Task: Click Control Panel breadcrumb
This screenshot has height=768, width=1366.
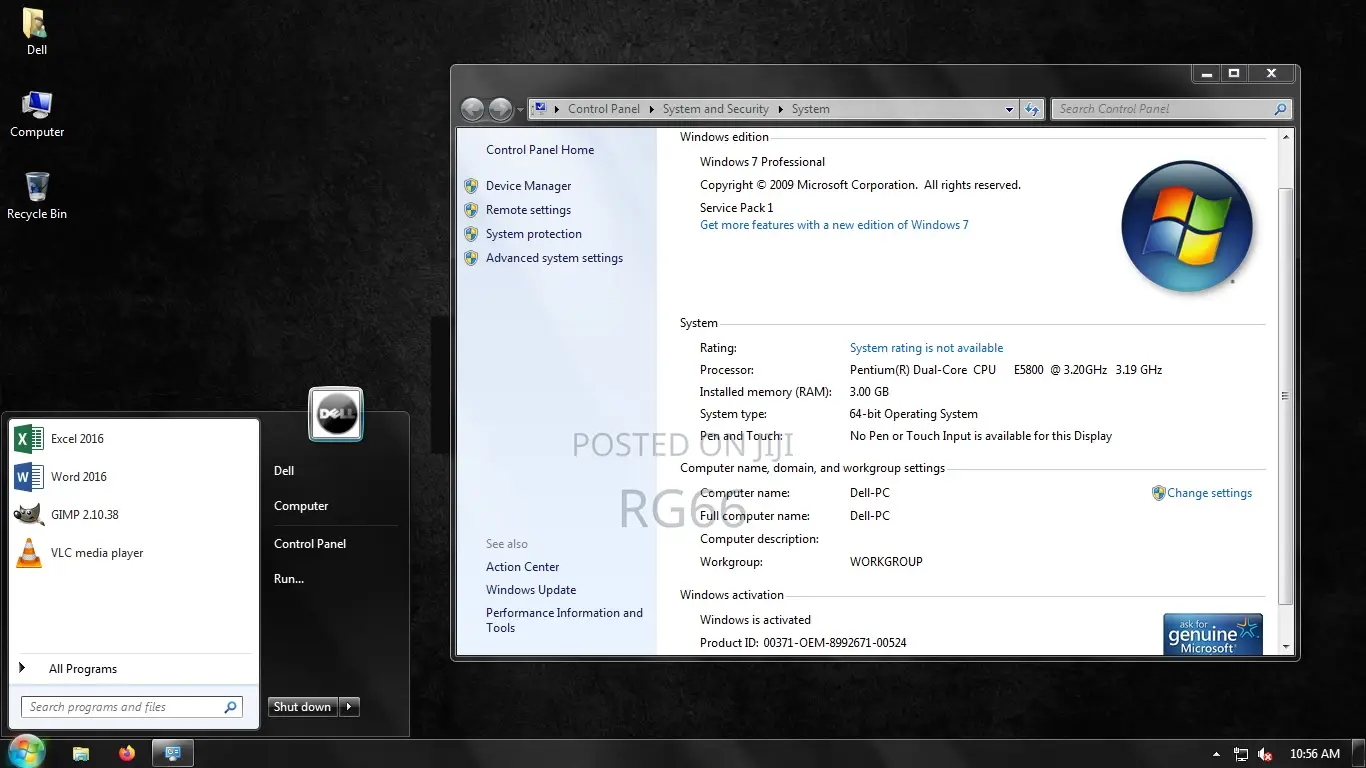Action: pyautogui.click(x=604, y=109)
